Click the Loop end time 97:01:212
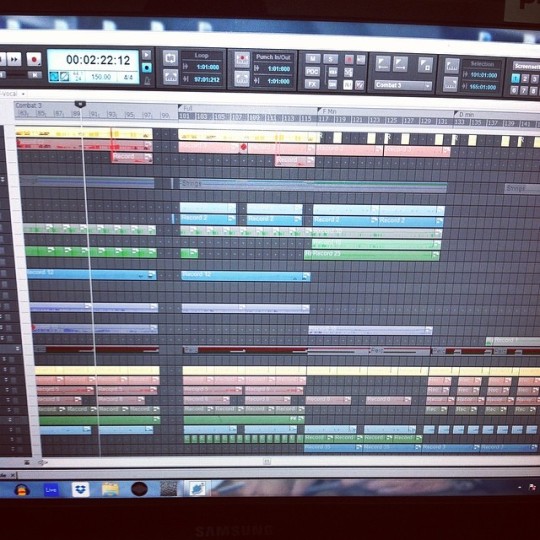This screenshot has height=540, width=540. coord(207,80)
